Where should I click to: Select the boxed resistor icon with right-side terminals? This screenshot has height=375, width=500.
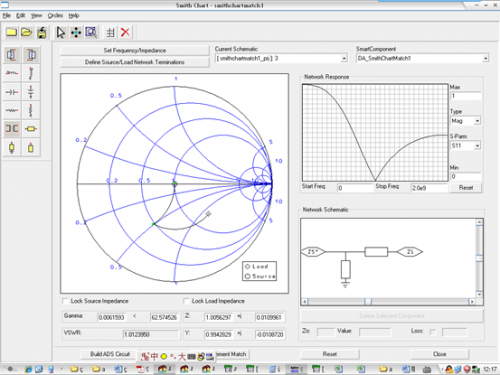[12, 55]
